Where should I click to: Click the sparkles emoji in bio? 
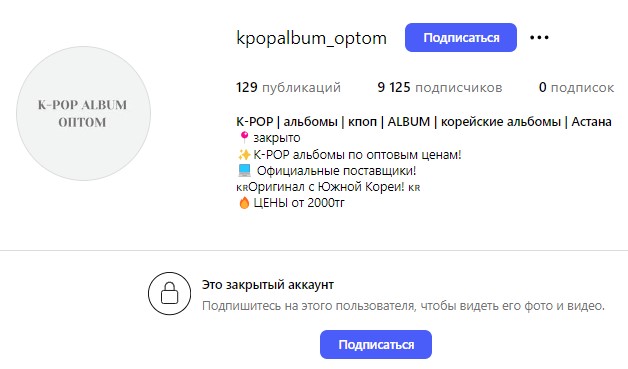pos(244,154)
